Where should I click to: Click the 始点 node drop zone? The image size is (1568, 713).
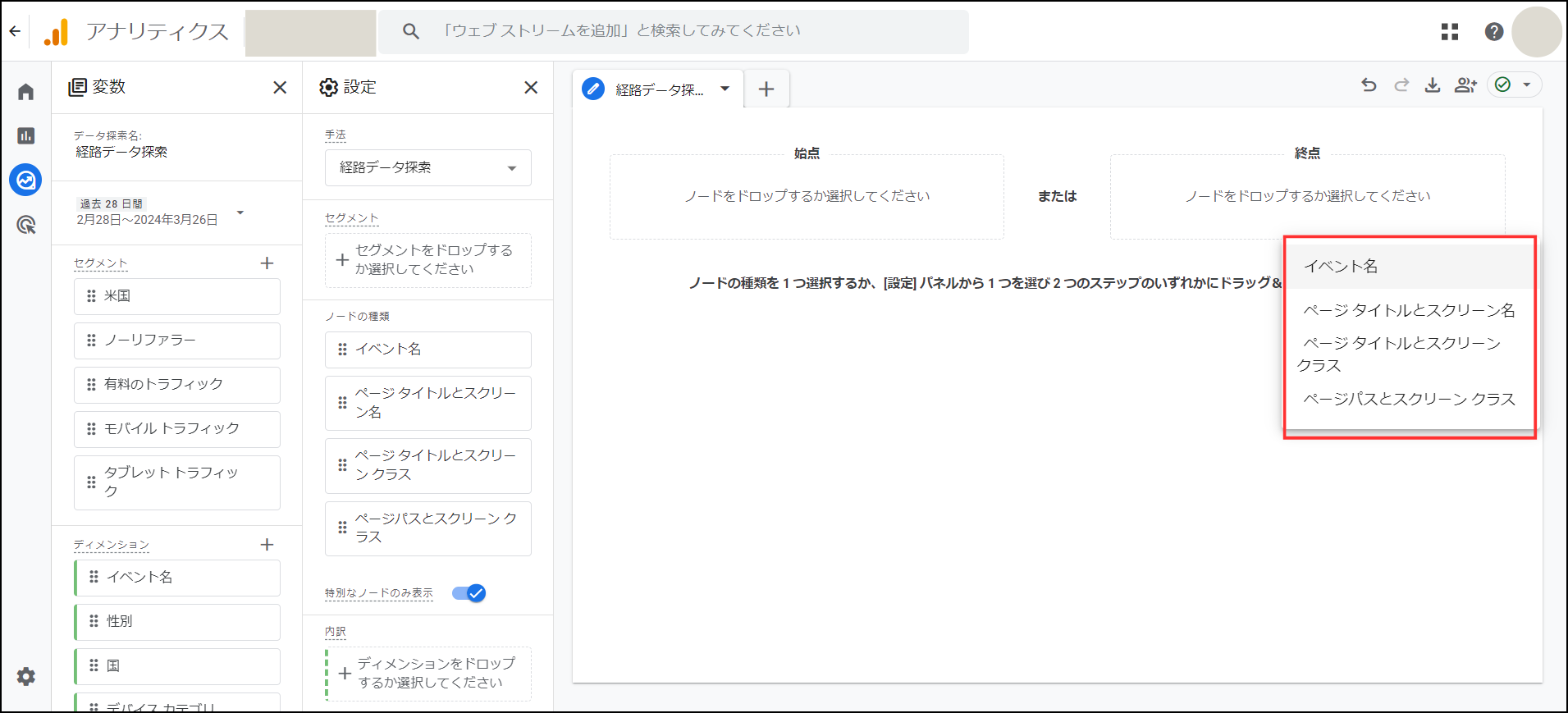(x=807, y=197)
